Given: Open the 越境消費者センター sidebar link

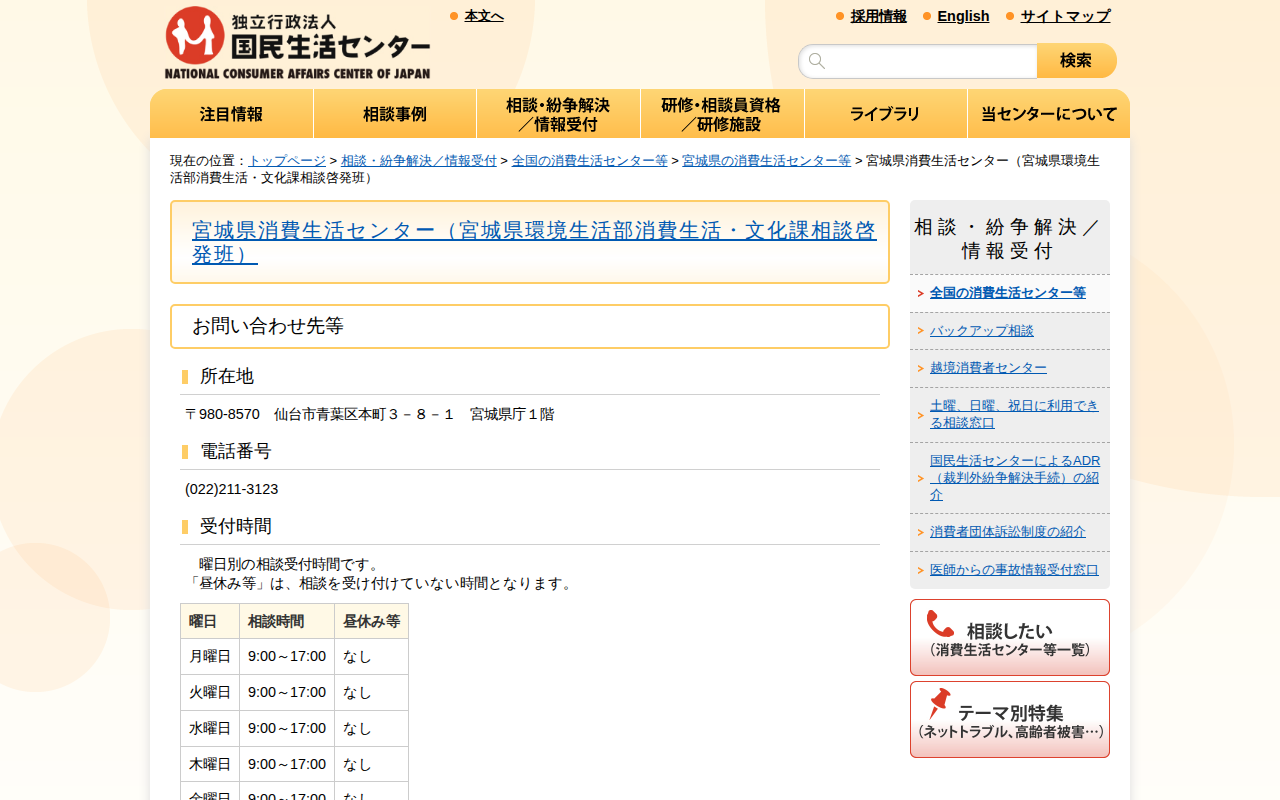Looking at the screenshot, I should pos(986,367).
